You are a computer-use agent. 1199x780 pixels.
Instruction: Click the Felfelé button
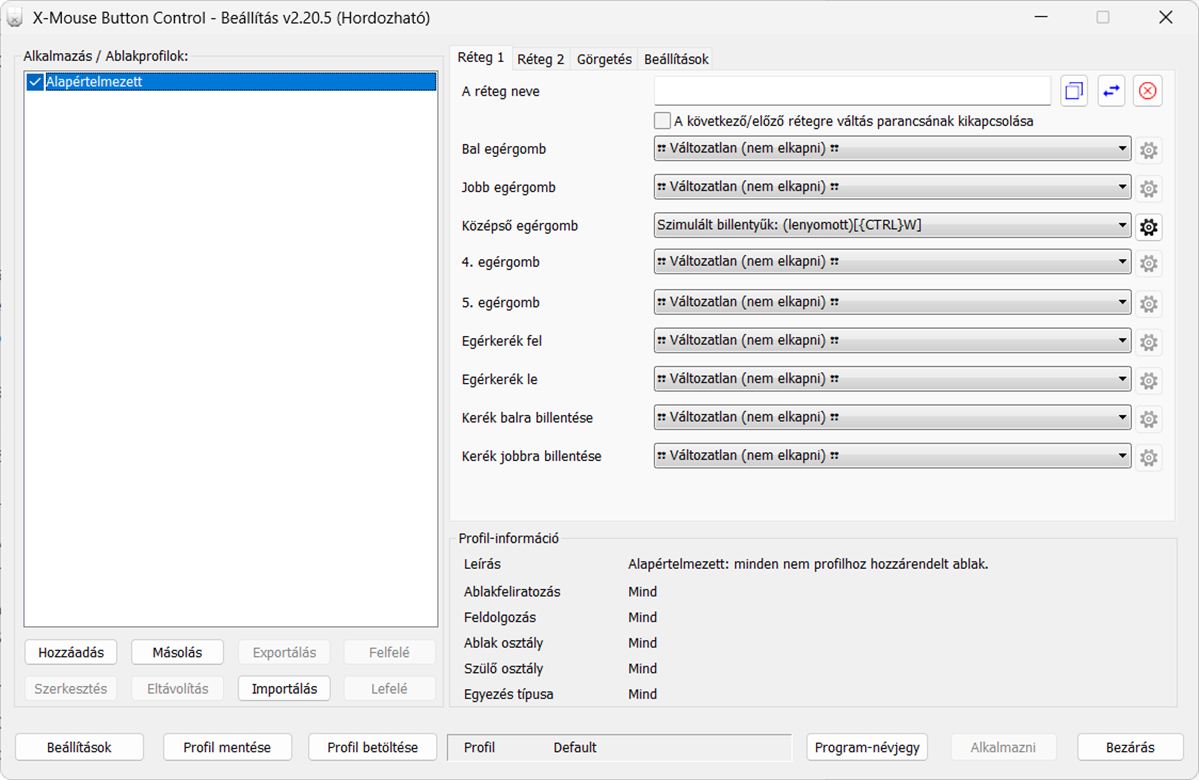pos(389,652)
